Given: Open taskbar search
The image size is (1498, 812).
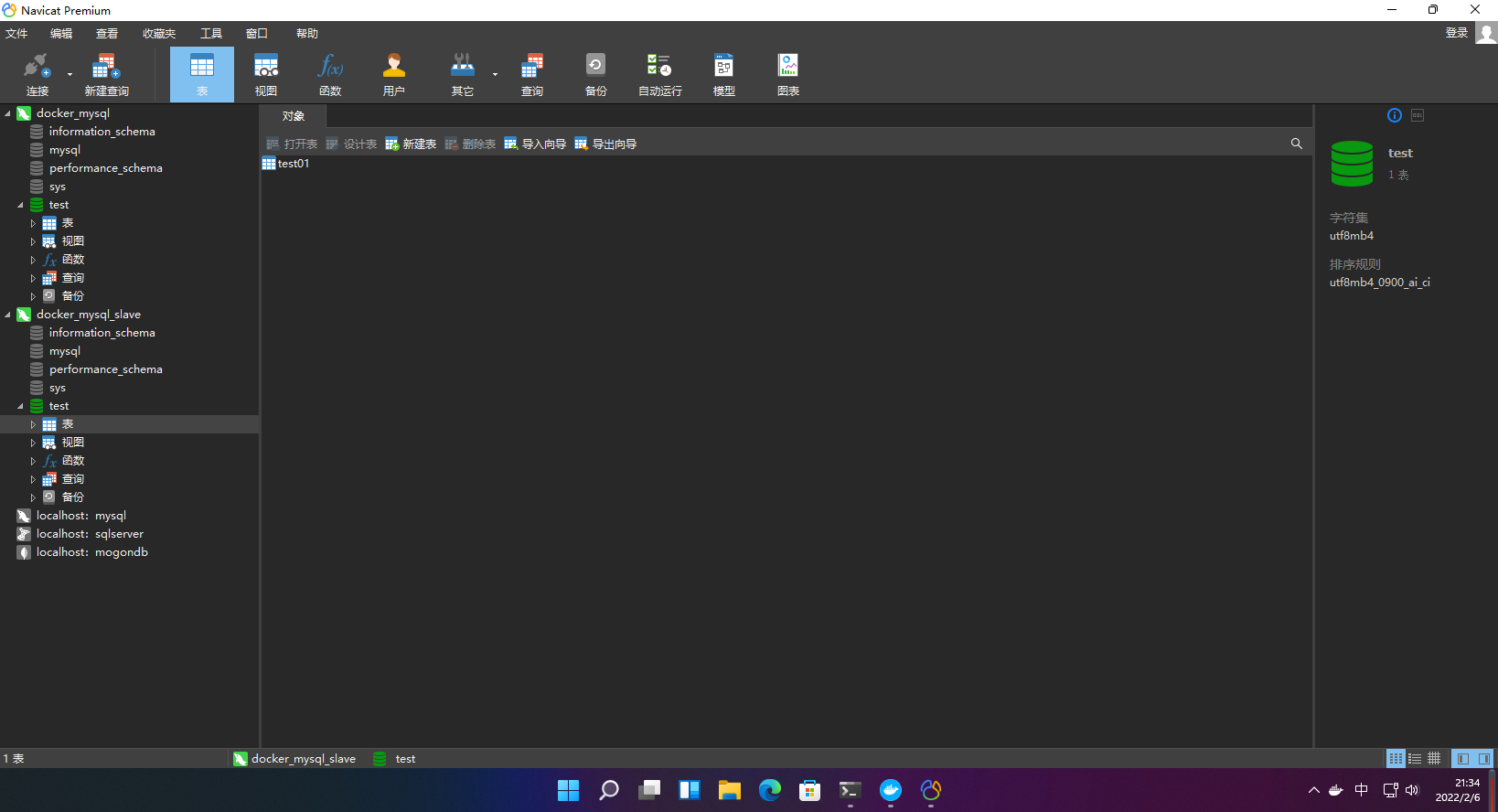Looking at the screenshot, I should (x=609, y=790).
